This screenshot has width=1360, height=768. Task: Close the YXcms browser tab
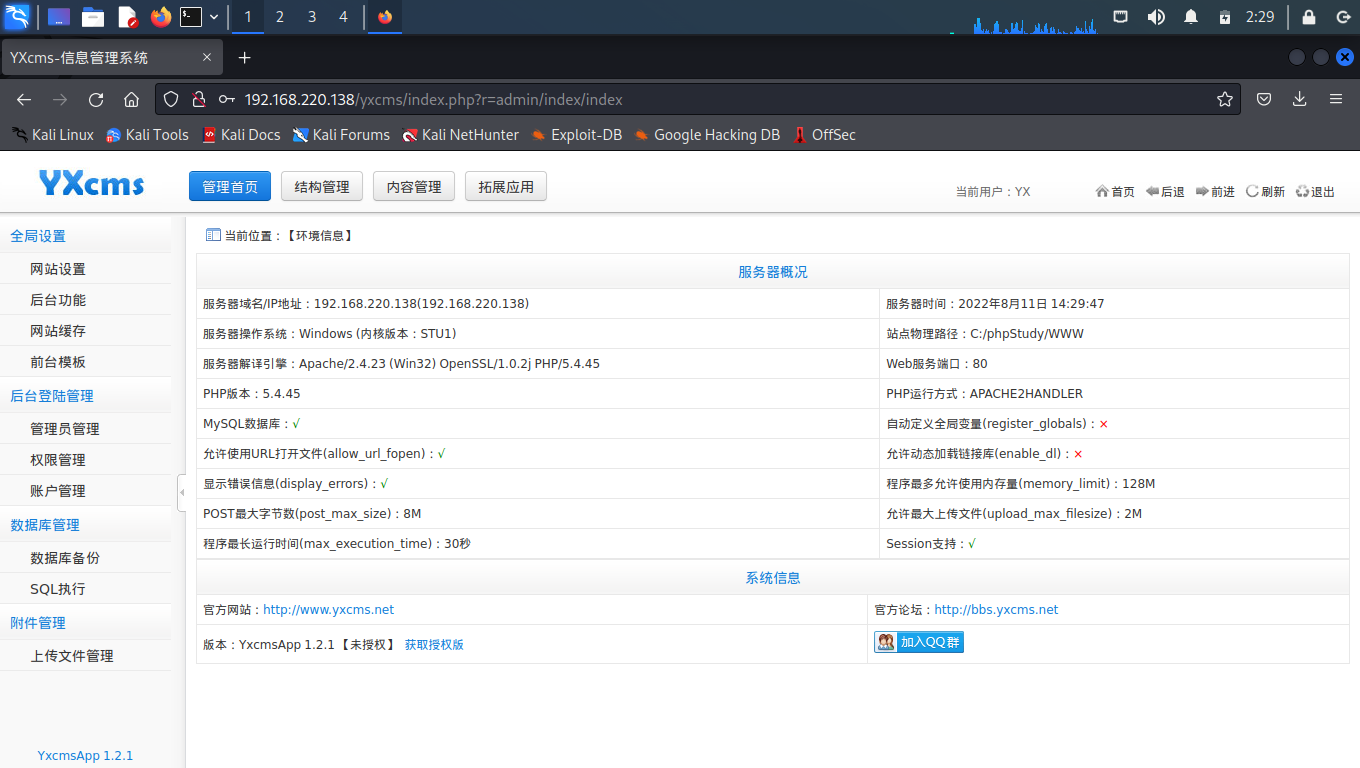coord(208,58)
